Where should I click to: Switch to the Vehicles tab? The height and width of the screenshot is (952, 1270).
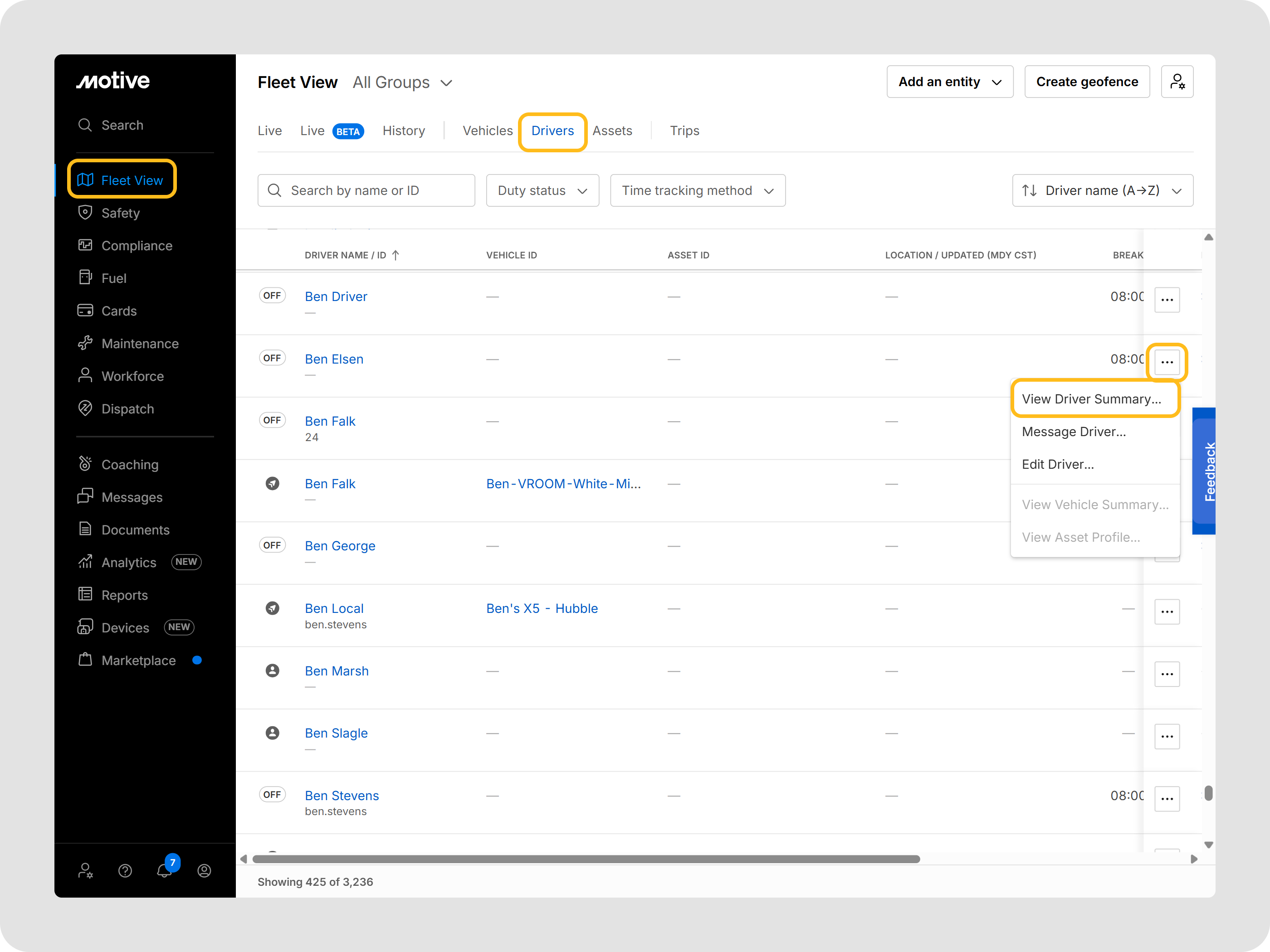click(487, 131)
